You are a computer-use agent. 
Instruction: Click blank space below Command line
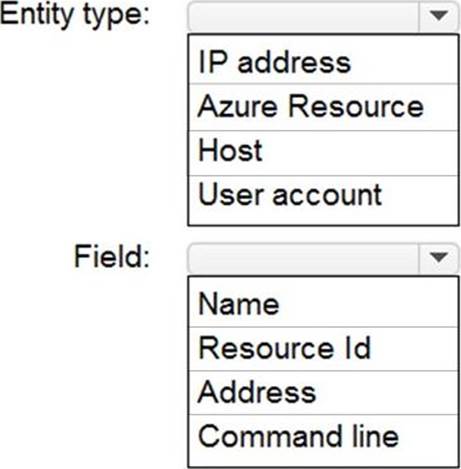coord(323,461)
